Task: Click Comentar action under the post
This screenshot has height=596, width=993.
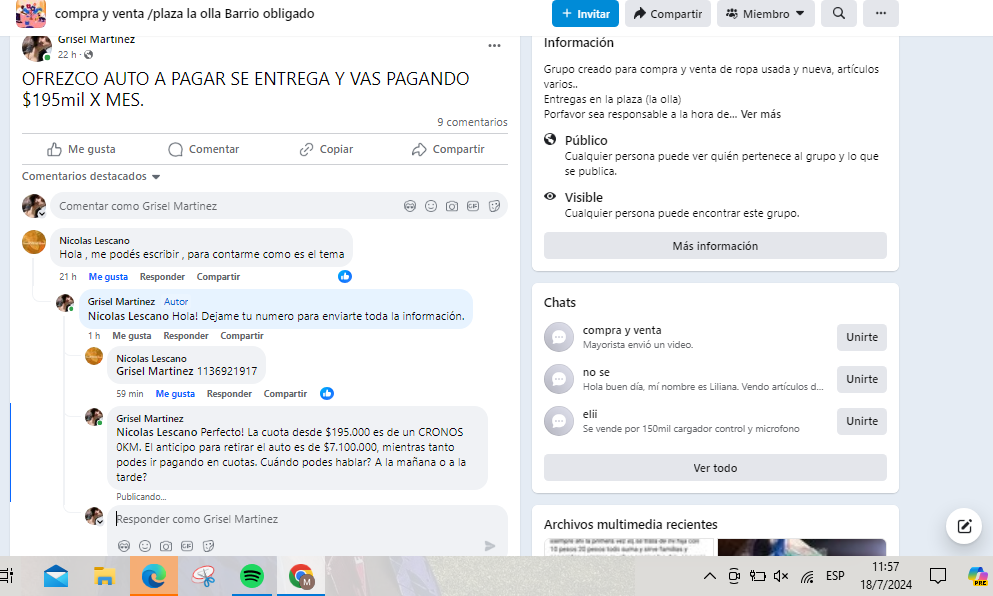Action: tap(204, 149)
